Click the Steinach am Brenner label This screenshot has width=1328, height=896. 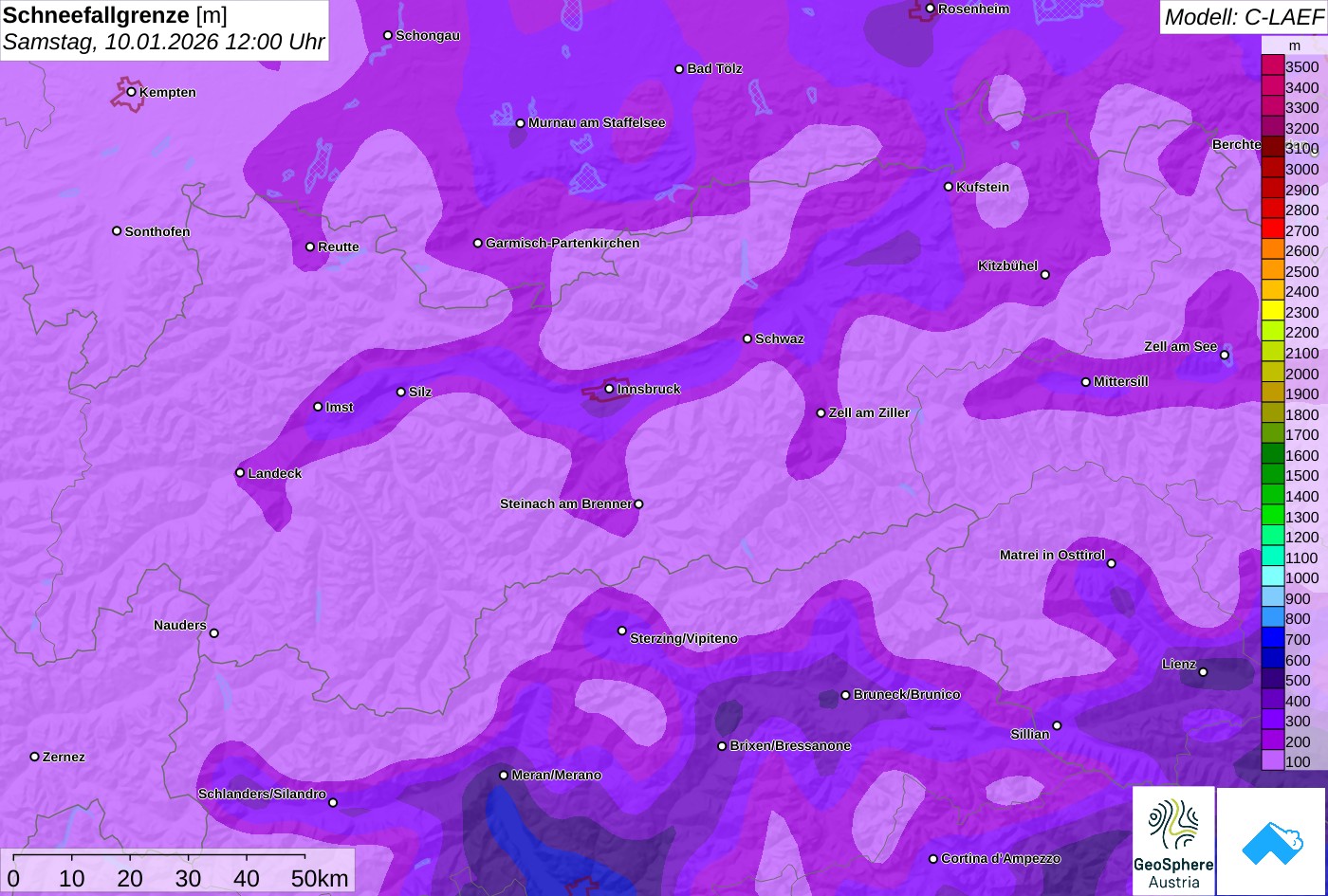pyautogui.click(x=565, y=504)
